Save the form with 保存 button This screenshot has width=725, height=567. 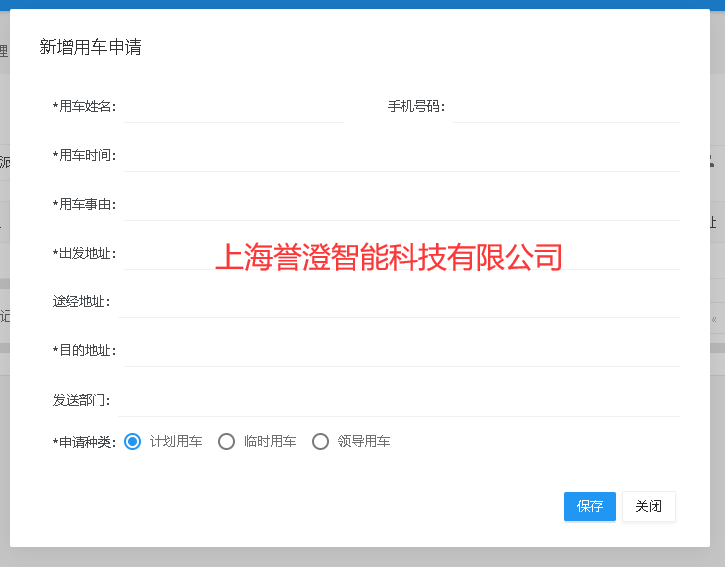pos(589,507)
